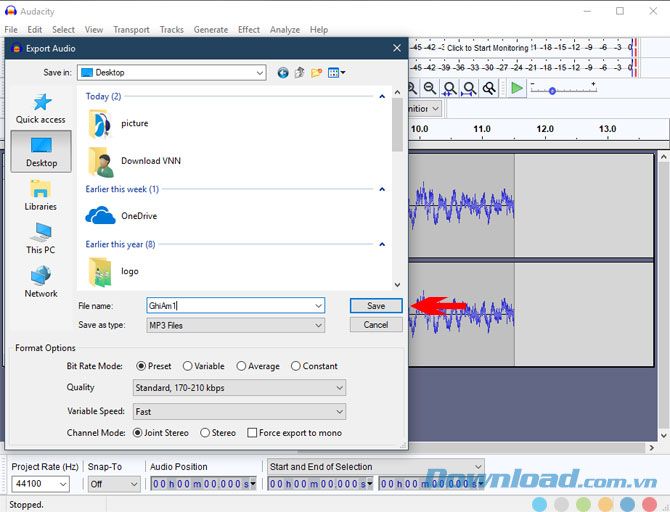This screenshot has width=670, height=512.
Task: Select Constant bit rate mode
Action: 314,366
